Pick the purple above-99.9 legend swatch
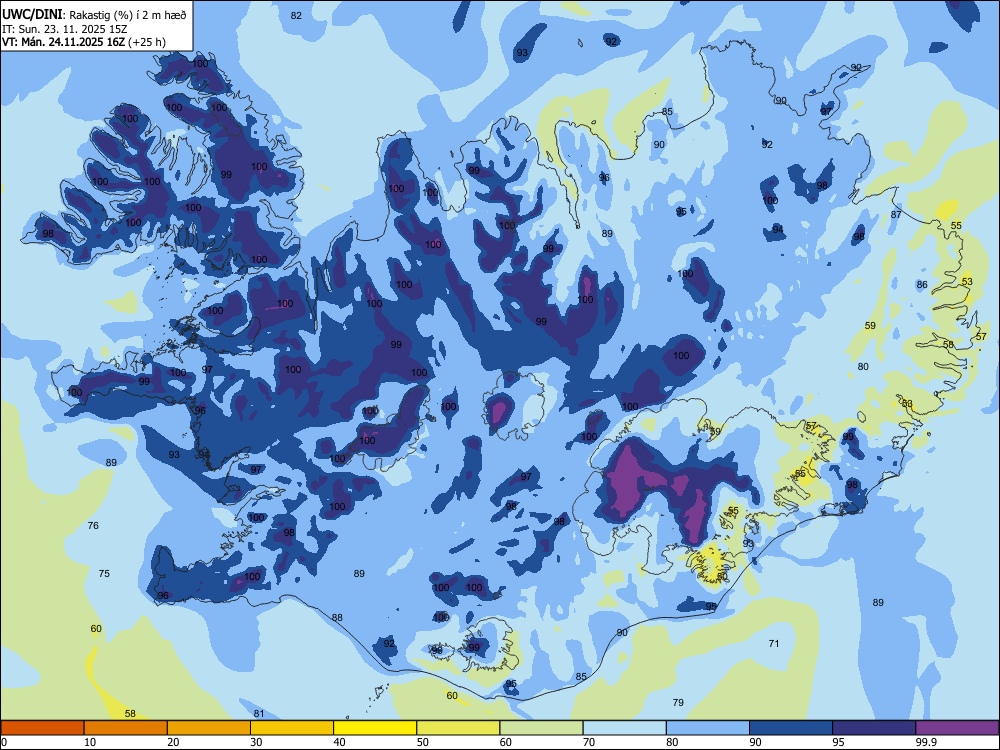 (957, 728)
